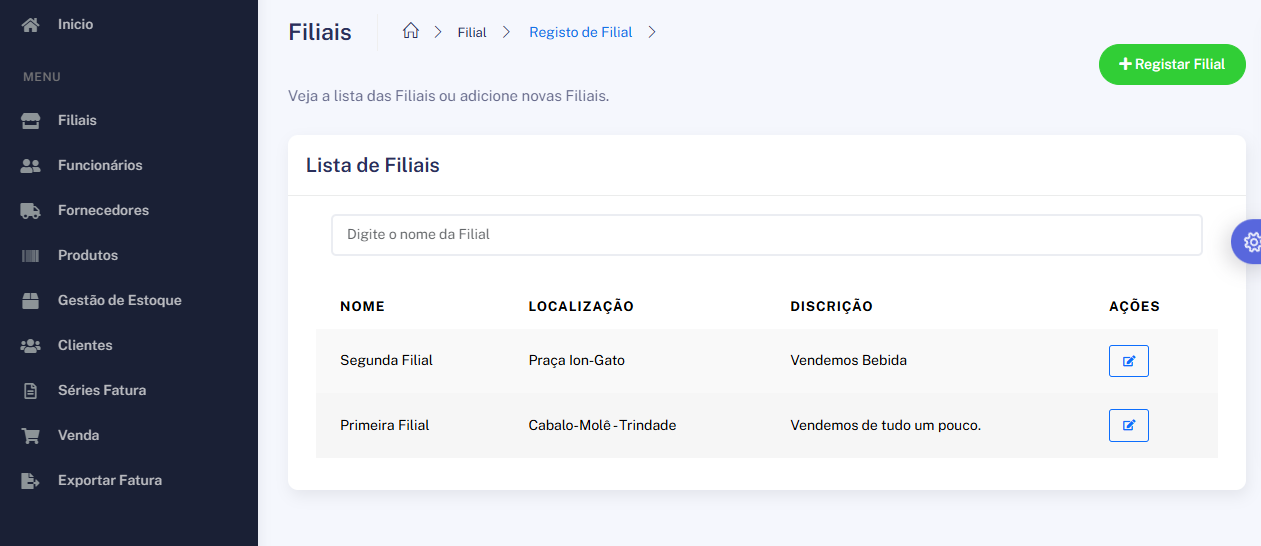The height and width of the screenshot is (546, 1261).
Task: Open the Clientes menu item
Action: coord(85,346)
